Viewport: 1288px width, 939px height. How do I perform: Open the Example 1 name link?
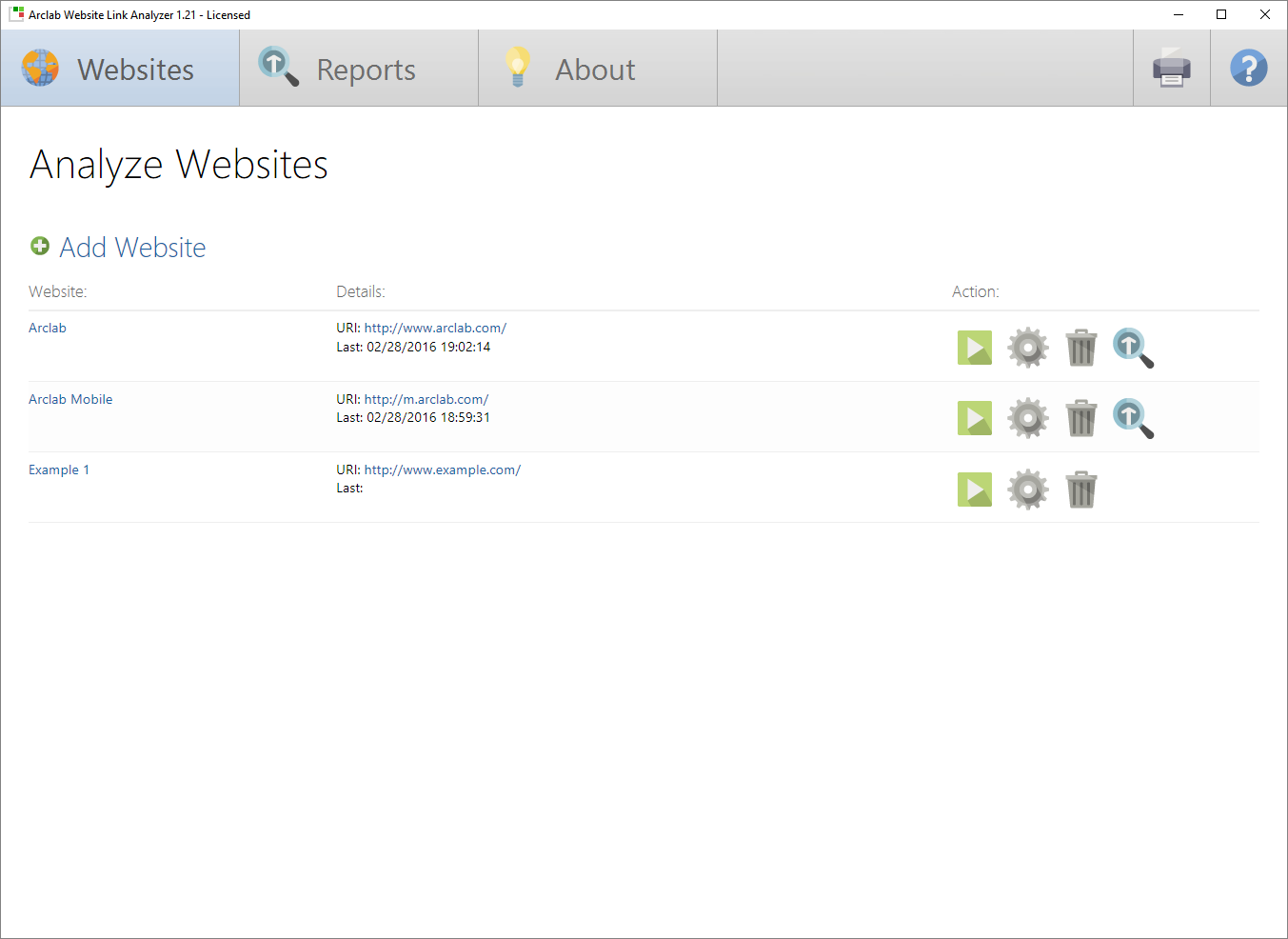pyautogui.click(x=59, y=470)
